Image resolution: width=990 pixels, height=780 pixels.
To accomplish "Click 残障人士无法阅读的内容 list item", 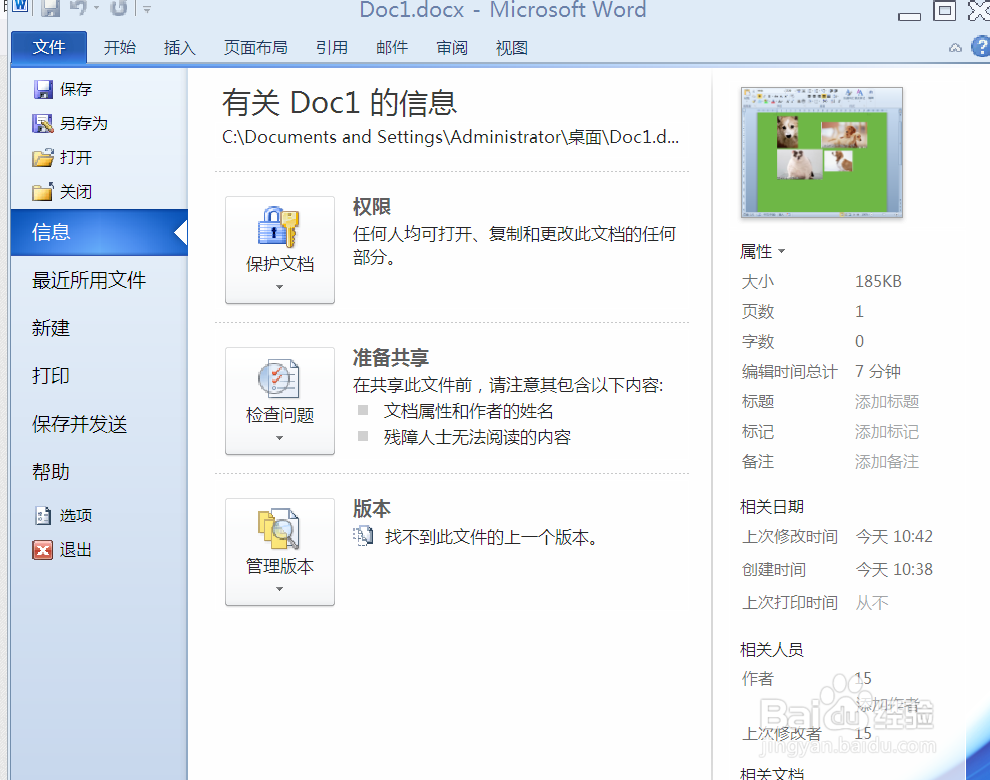I will click(x=477, y=437).
